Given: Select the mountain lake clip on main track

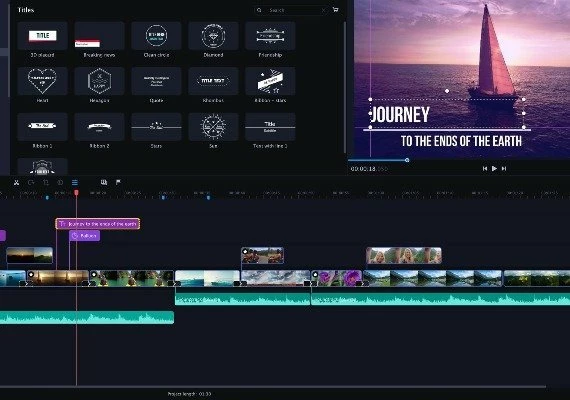Looking at the screenshot, I should [x=433, y=278].
